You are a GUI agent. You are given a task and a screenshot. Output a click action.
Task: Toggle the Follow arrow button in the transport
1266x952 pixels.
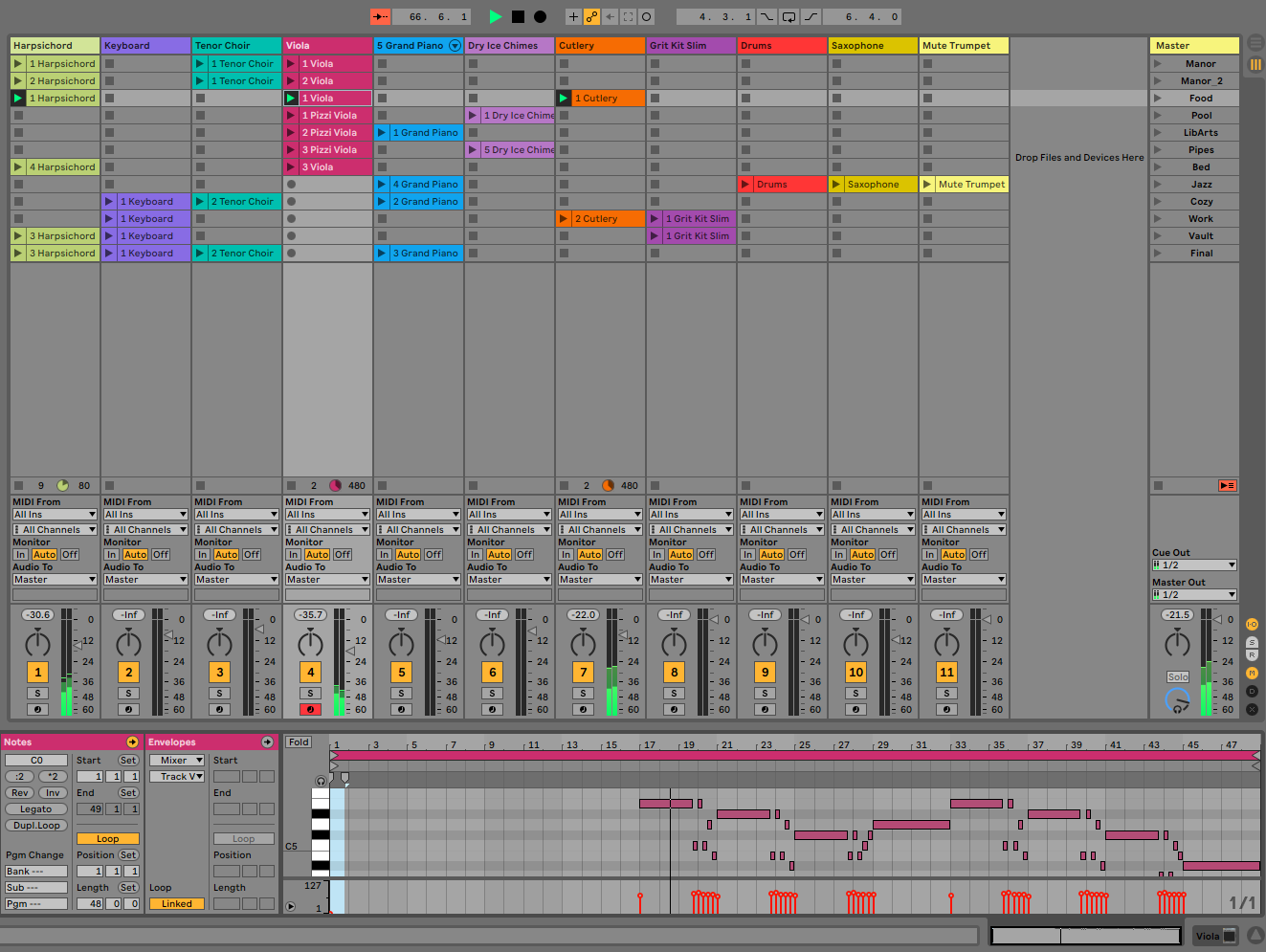381,16
